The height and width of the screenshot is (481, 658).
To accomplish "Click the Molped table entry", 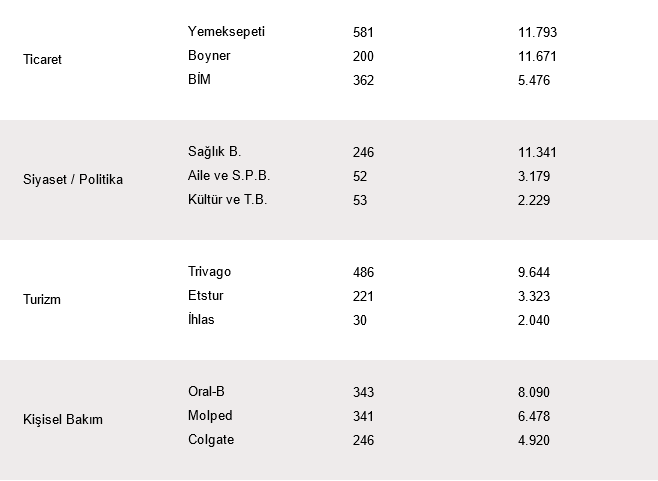I will coord(210,416).
